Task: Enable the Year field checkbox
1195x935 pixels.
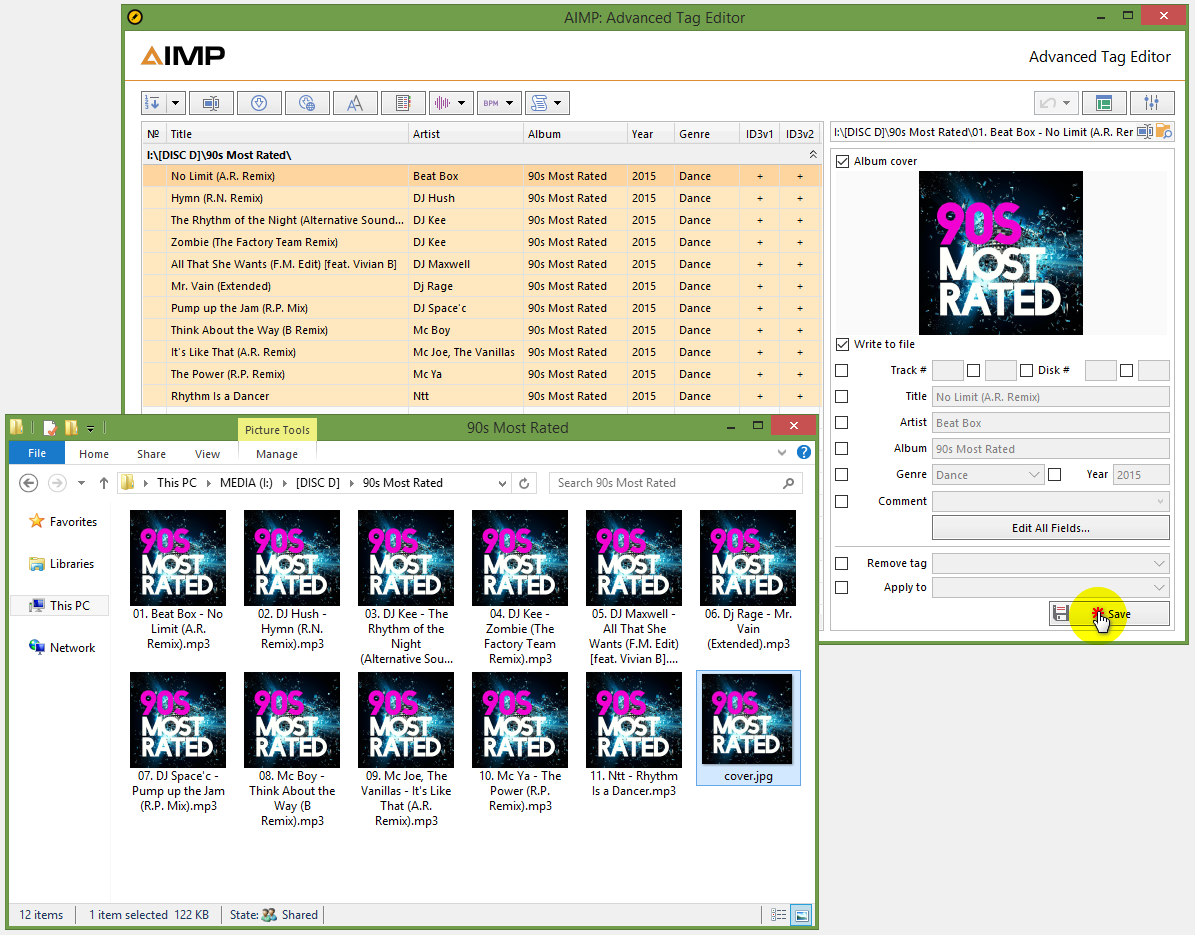Action: [x=1055, y=474]
